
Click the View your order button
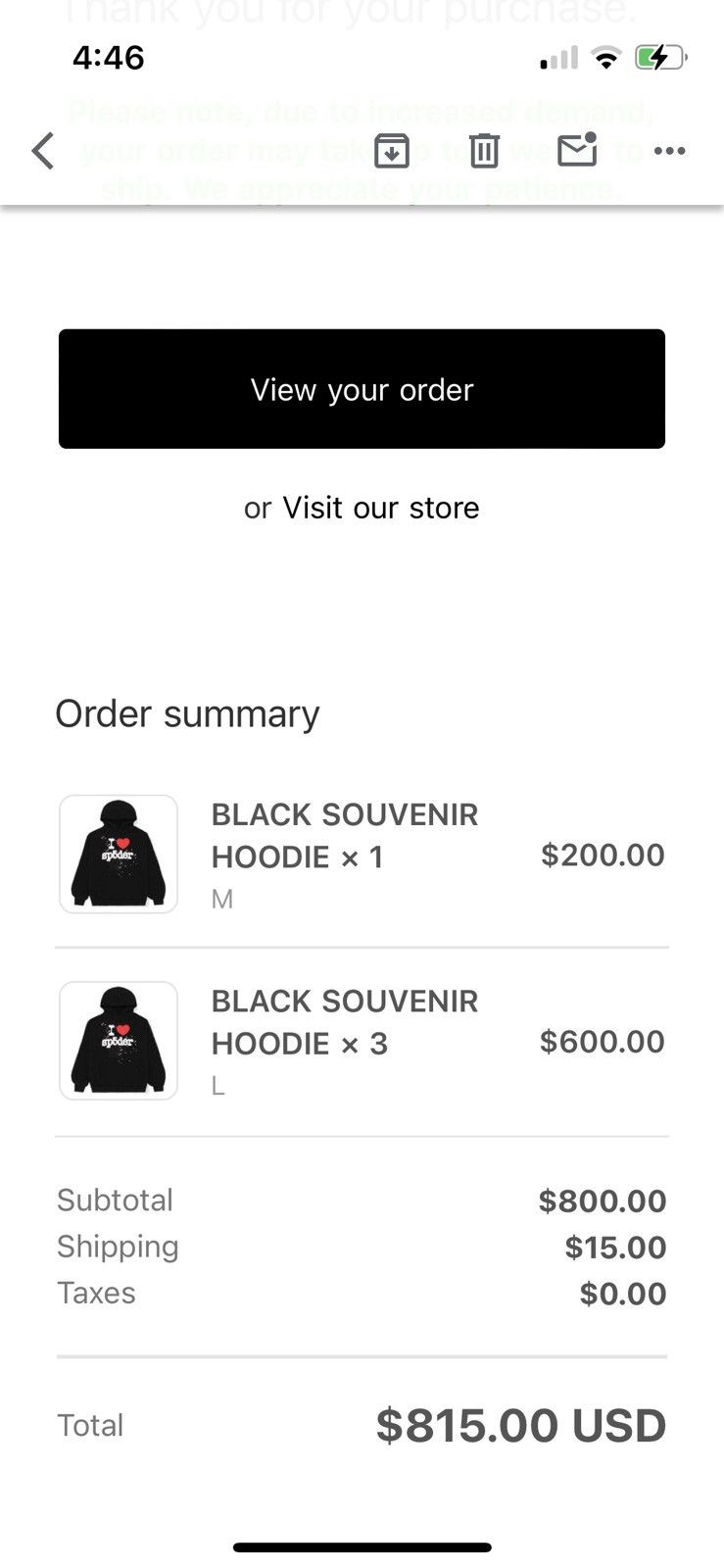(362, 389)
